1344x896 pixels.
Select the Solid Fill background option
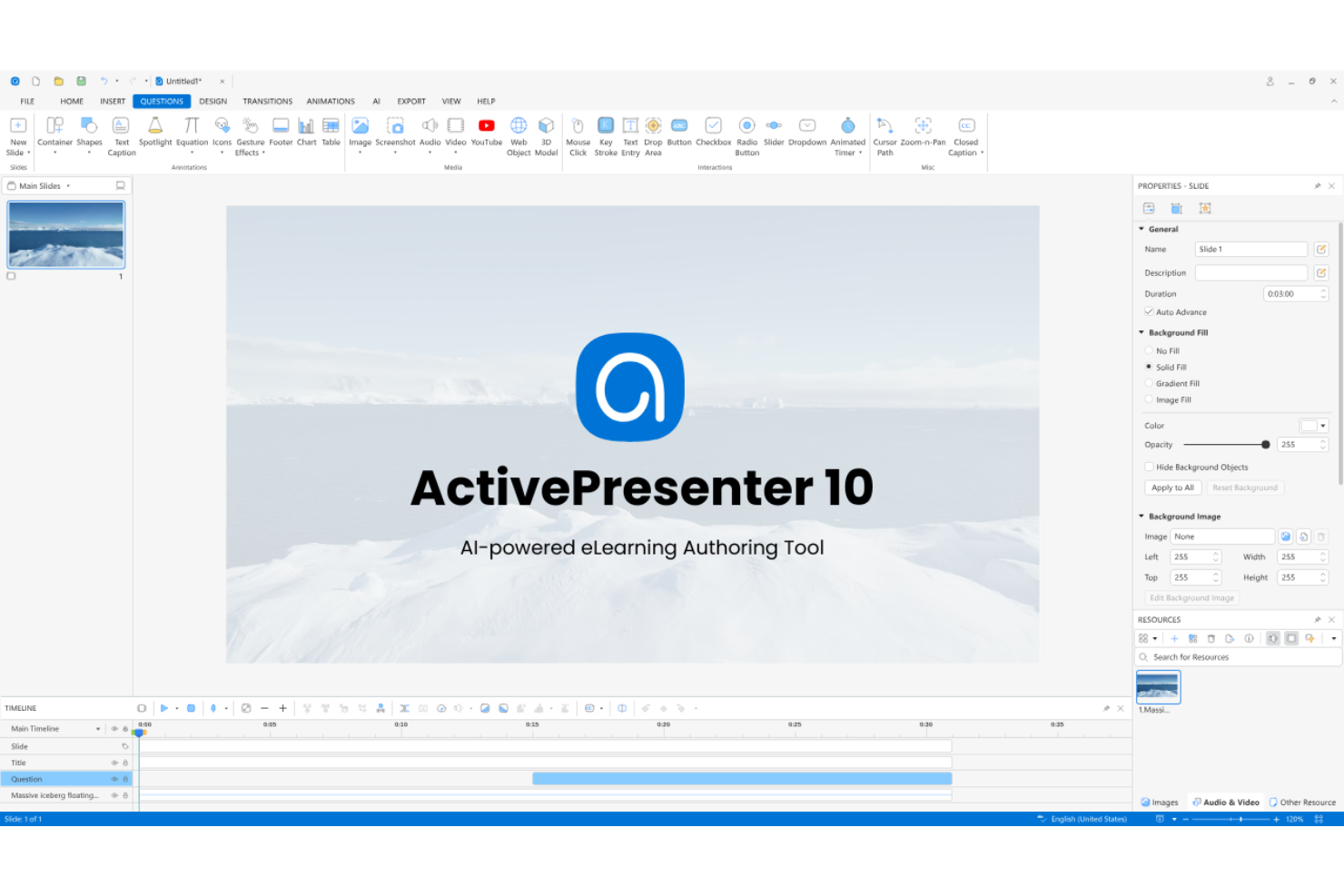[x=1149, y=367]
